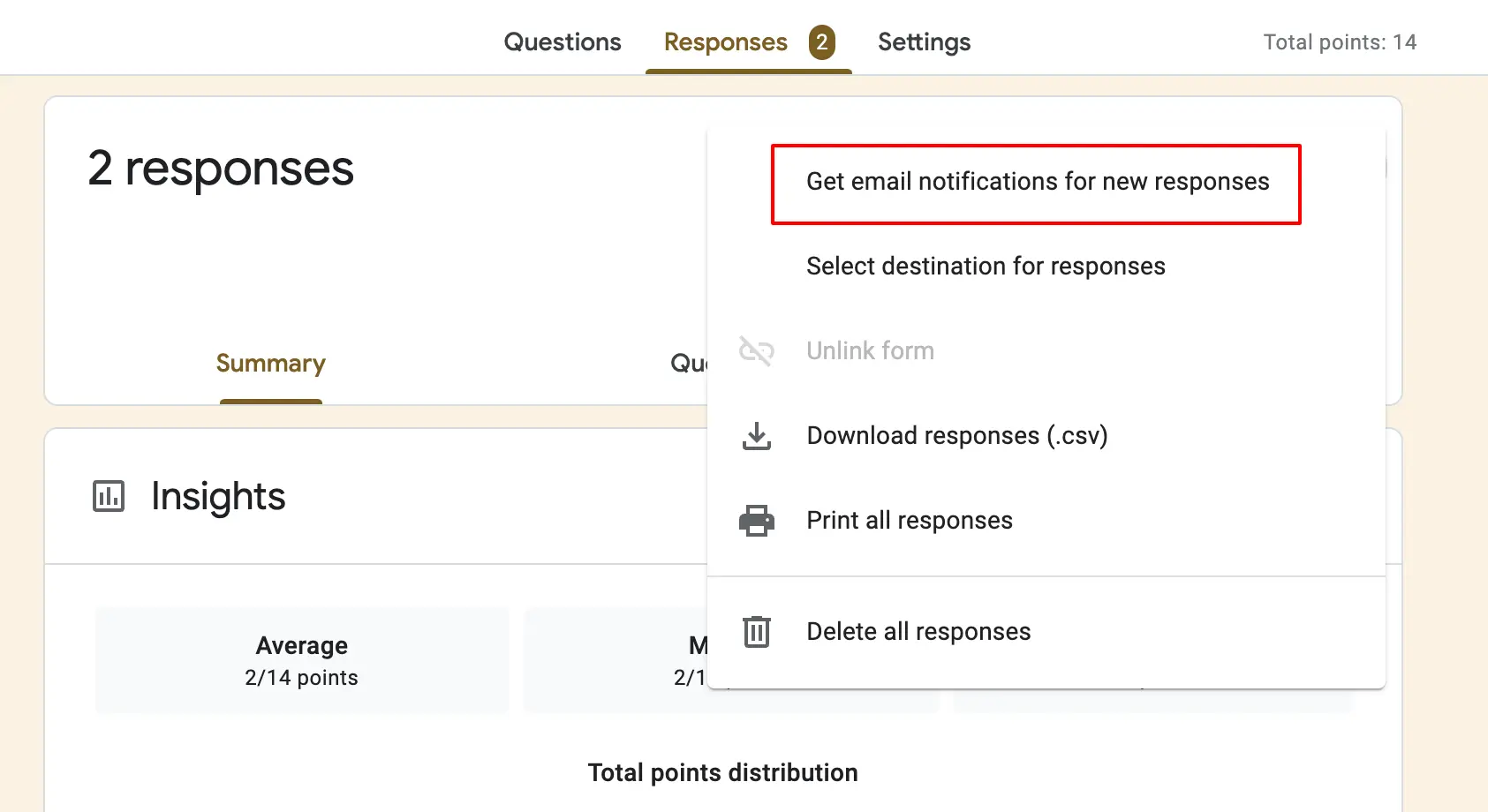The image size is (1488, 812).
Task: Click the 2 responses heading
Action: pyautogui.click(x=220, y=169)
